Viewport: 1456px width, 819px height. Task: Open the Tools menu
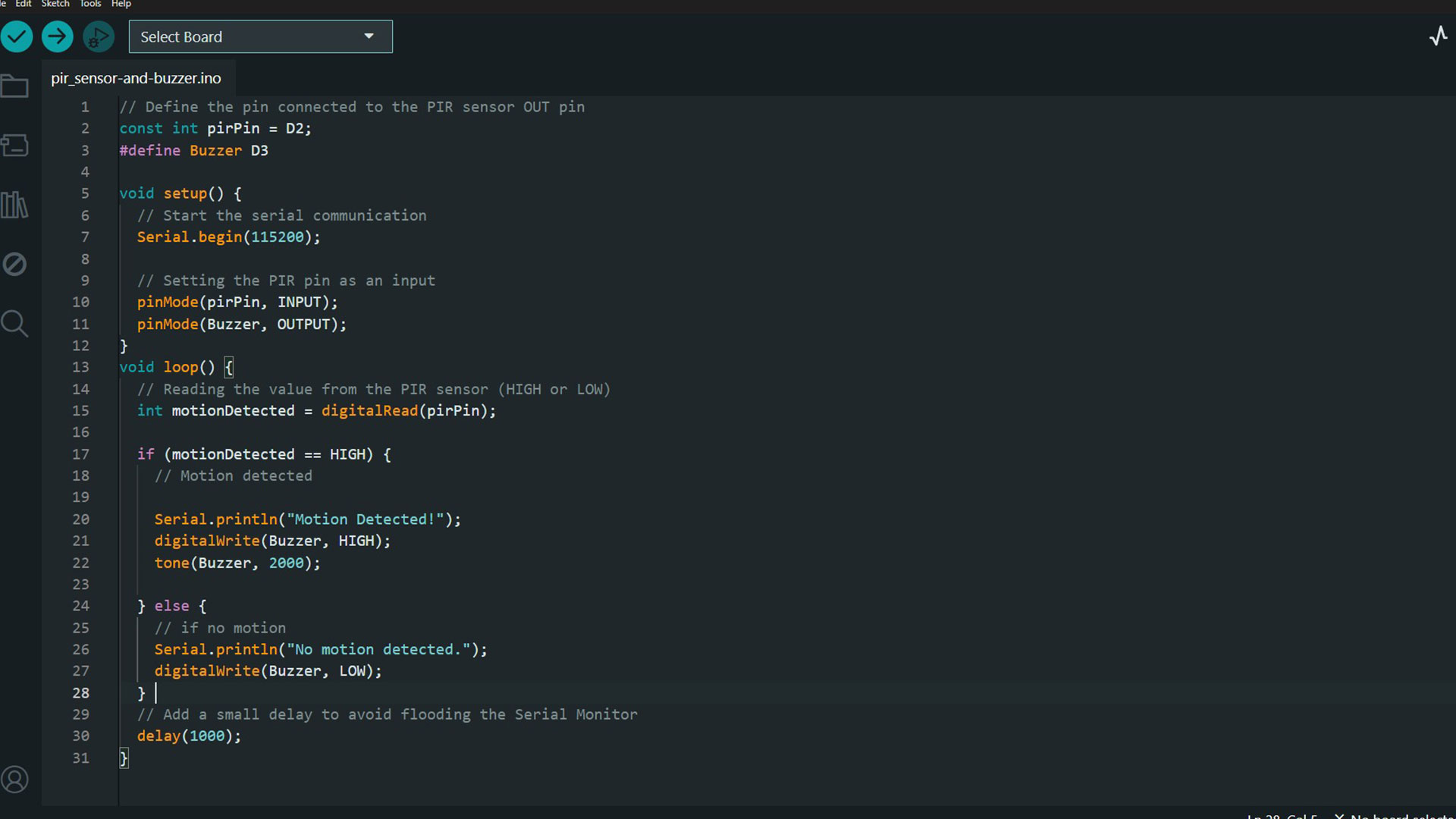(x=91, y=4)
